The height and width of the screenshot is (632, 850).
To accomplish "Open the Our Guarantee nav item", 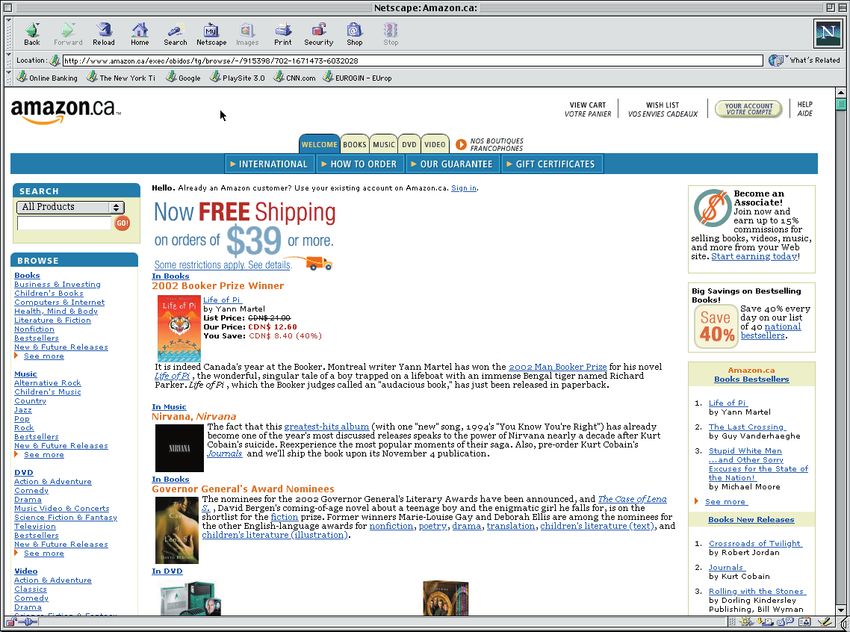I will coord(452,164).
